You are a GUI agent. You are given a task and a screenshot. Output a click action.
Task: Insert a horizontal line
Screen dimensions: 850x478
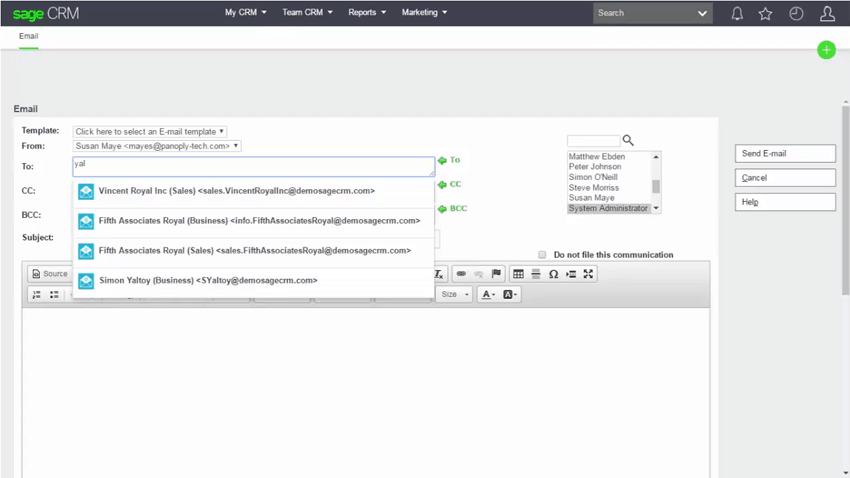point(536,274)
